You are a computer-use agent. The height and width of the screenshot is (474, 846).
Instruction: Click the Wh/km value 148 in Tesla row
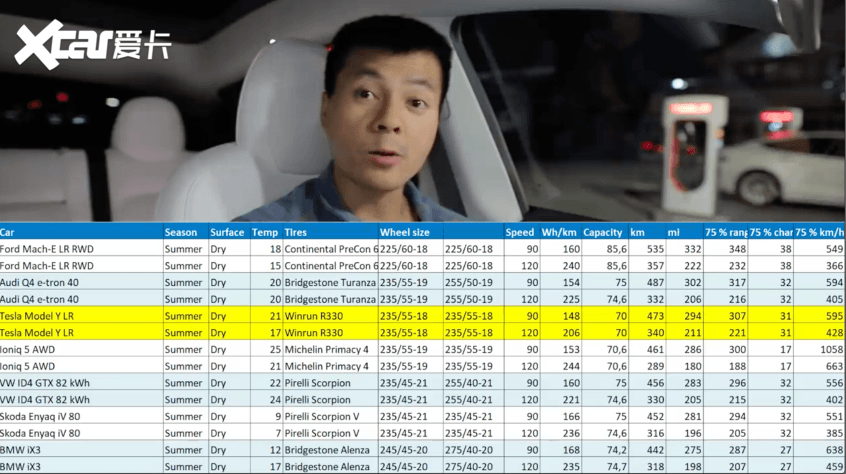pos(571,316)
